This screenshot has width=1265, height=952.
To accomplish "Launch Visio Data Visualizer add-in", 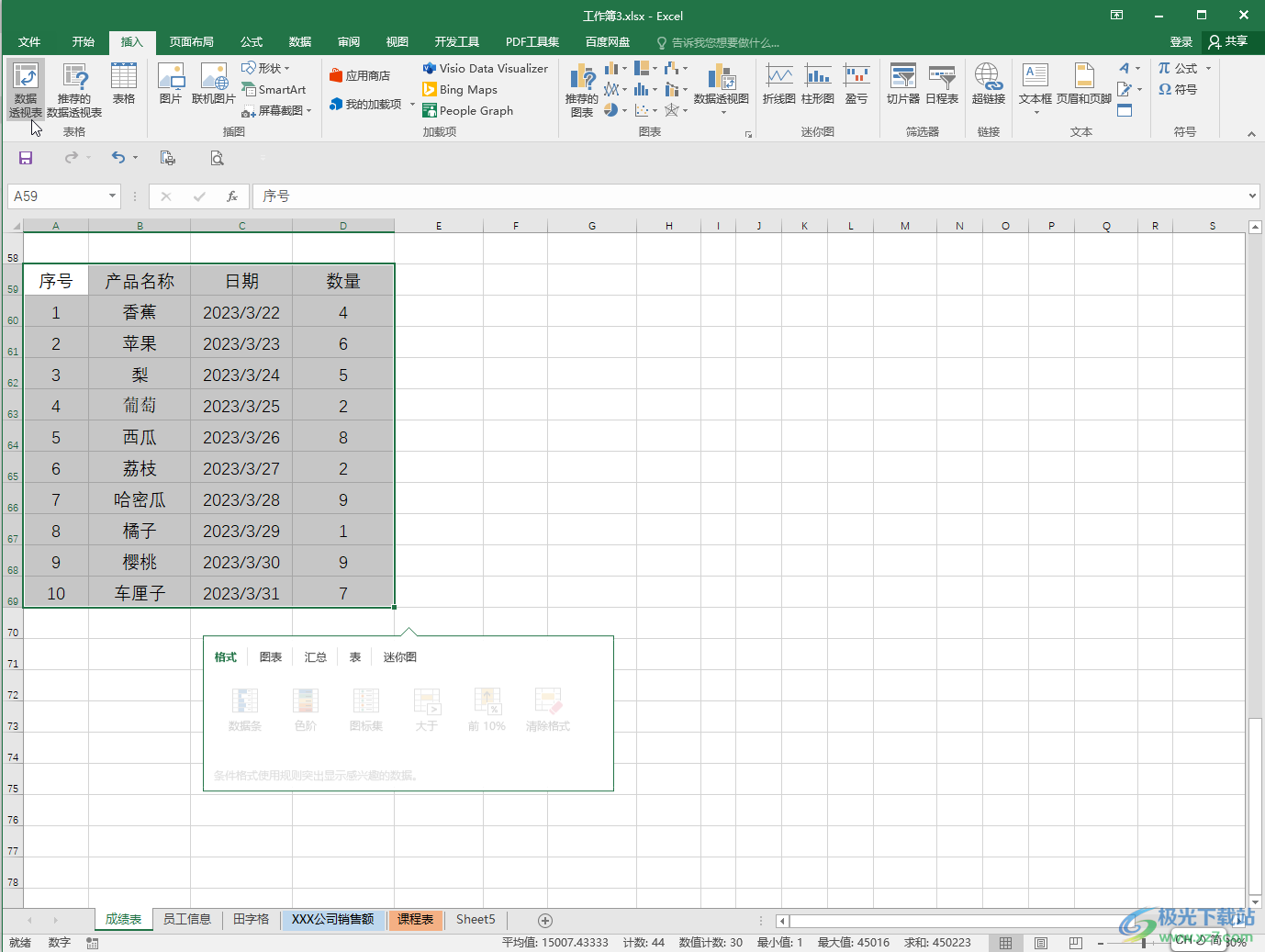I will tap(485, 69).
